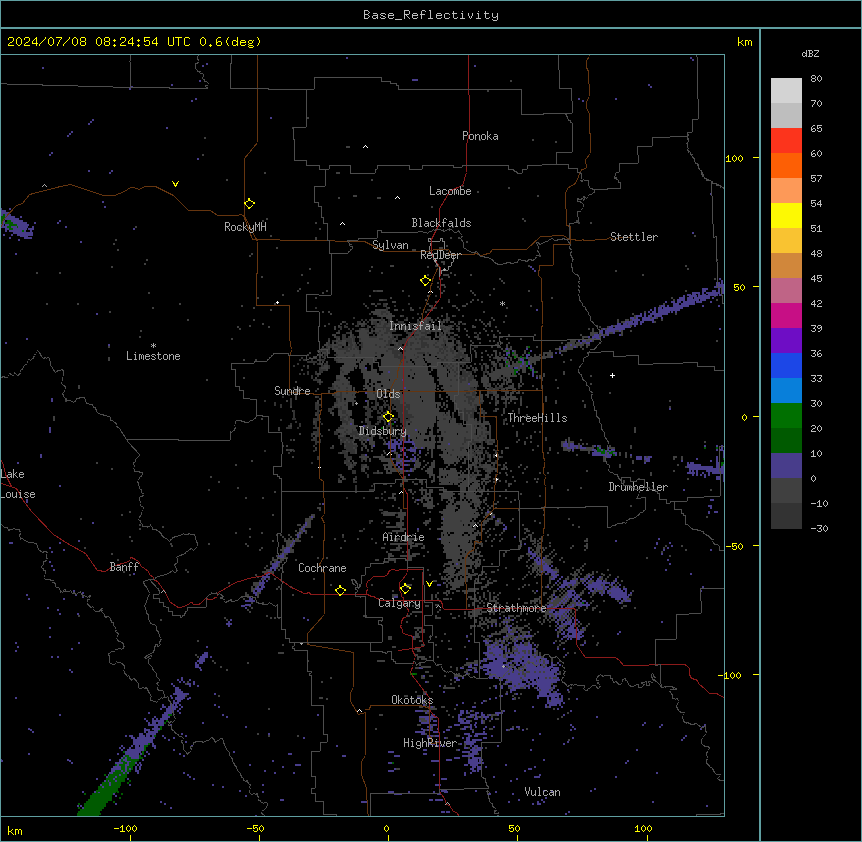862x842 pixels.
Task: Click the 100 tick on horizontal axis
Action: tap(643, 828)
